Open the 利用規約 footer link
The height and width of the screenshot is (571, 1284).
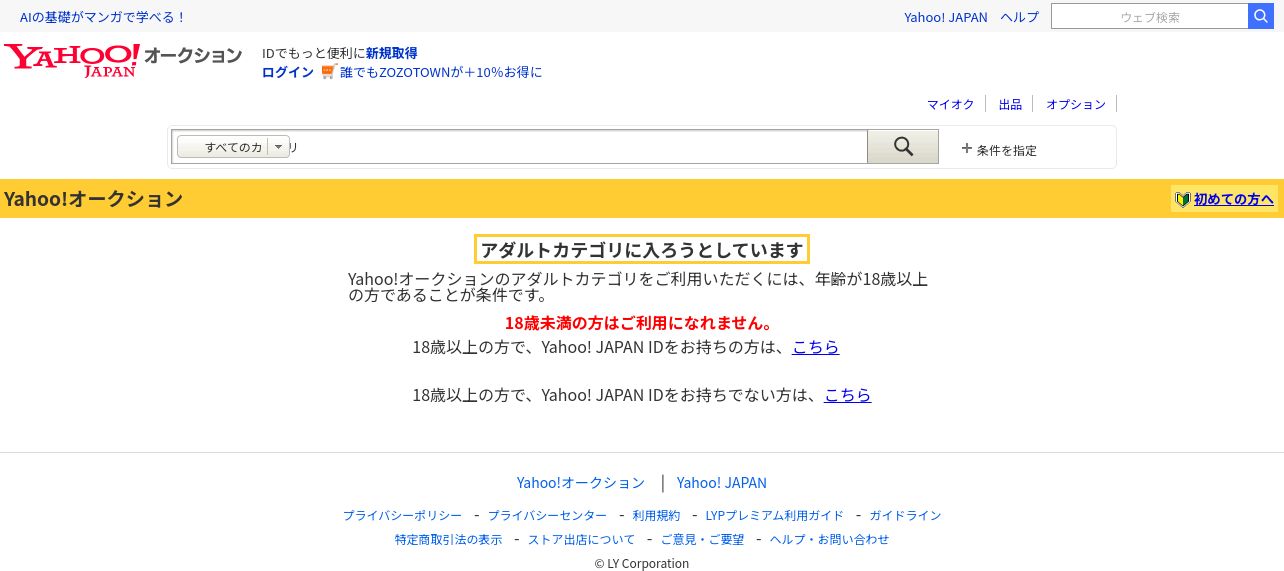tap(656, 515)
